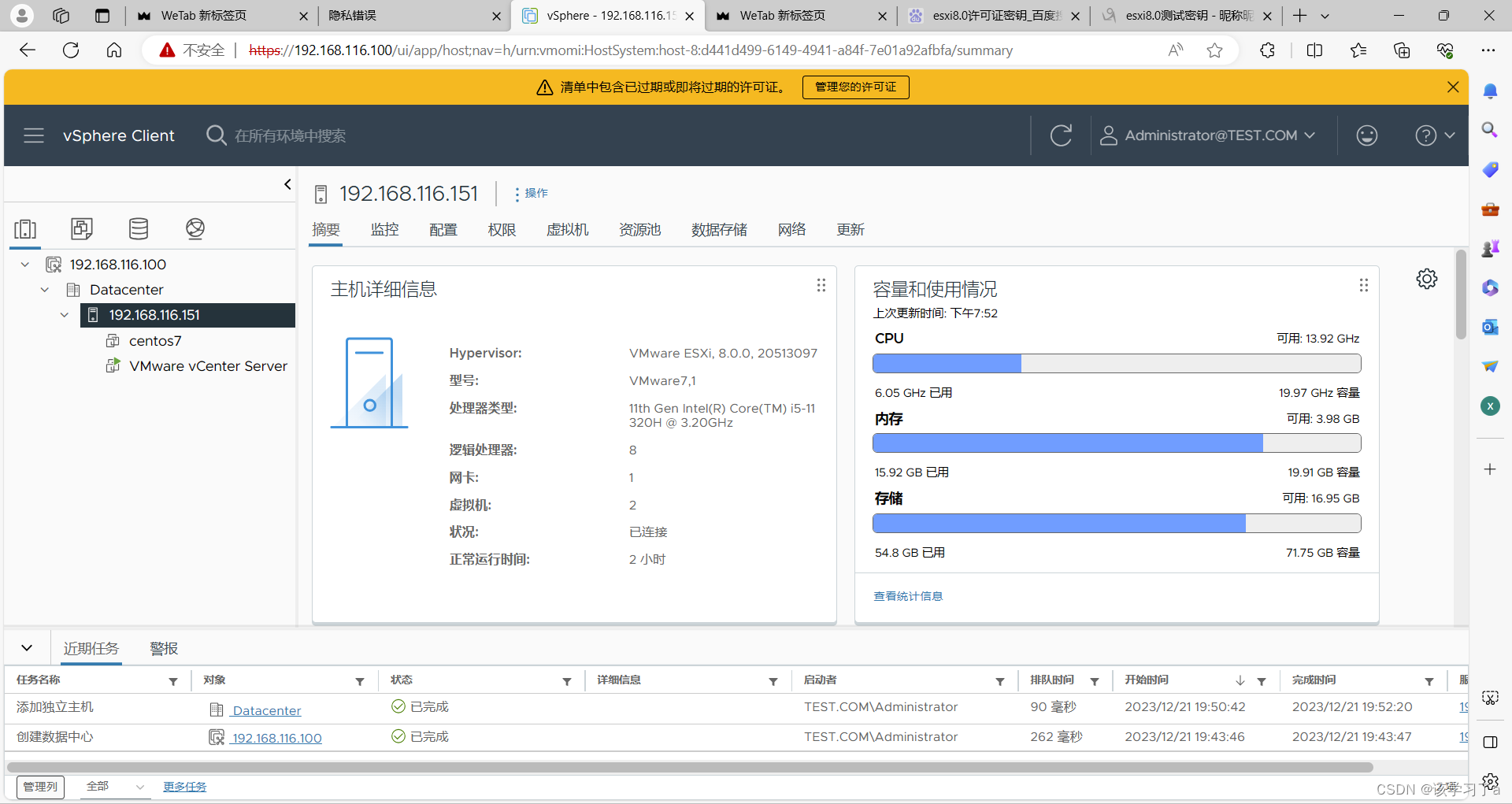The image size is (1512, 804).
Task: Sort tasks by 开始时间 arrow
Action: [x=1240, y=681]
